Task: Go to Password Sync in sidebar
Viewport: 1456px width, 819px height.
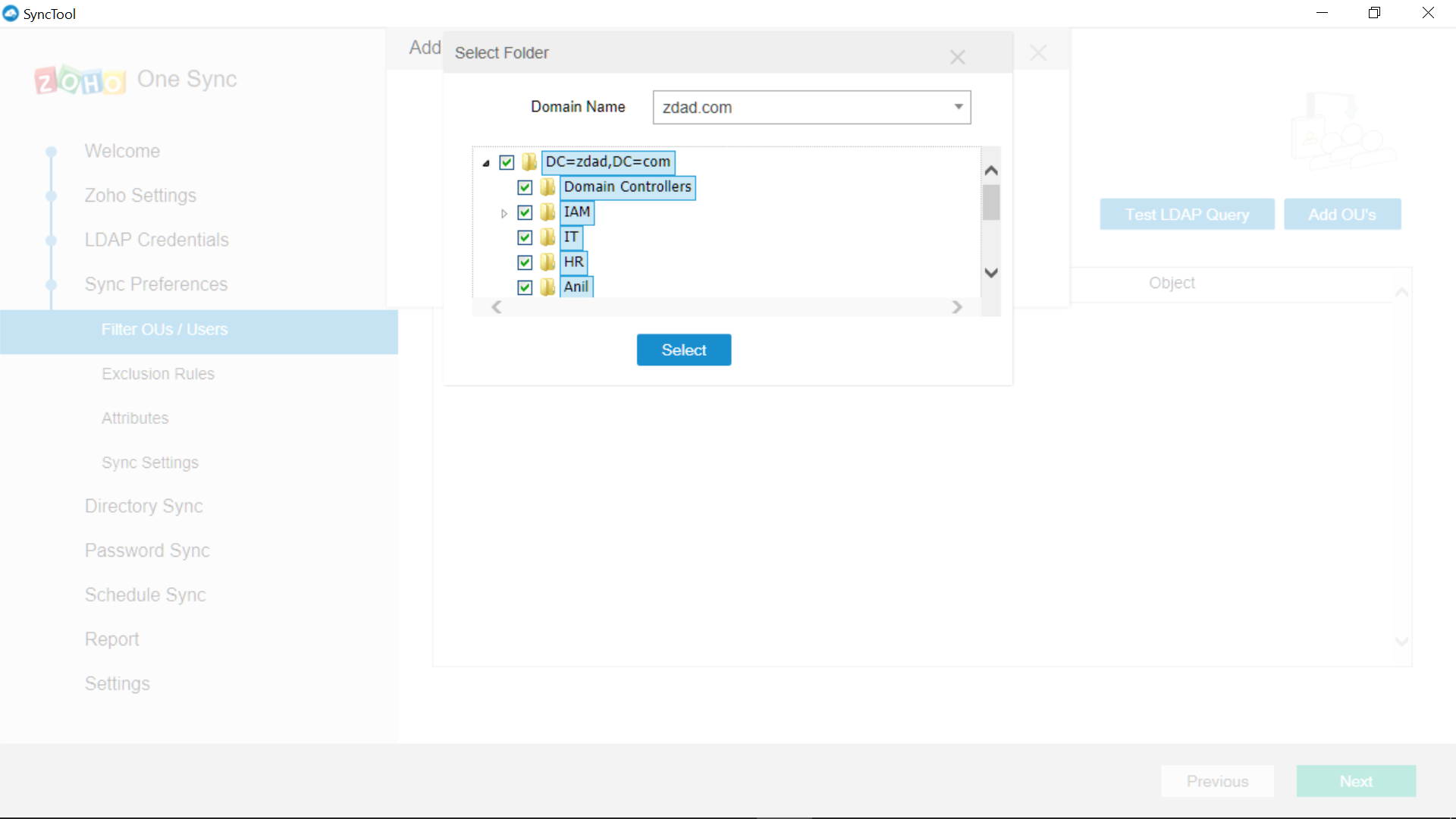Action: pyautogui.click(x=147, y=551)
